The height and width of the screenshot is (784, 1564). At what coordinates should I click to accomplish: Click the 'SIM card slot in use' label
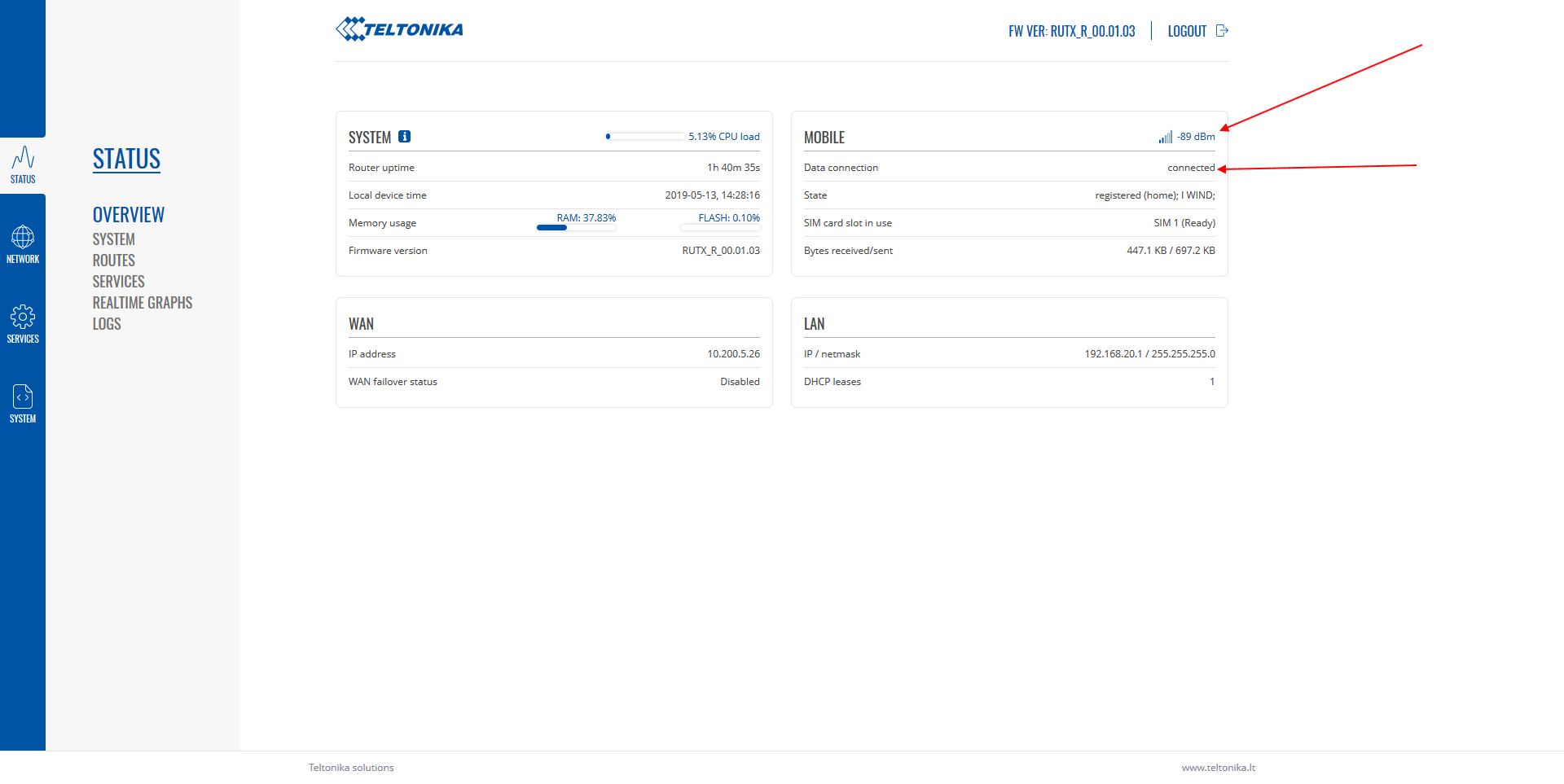coord(848,223)
